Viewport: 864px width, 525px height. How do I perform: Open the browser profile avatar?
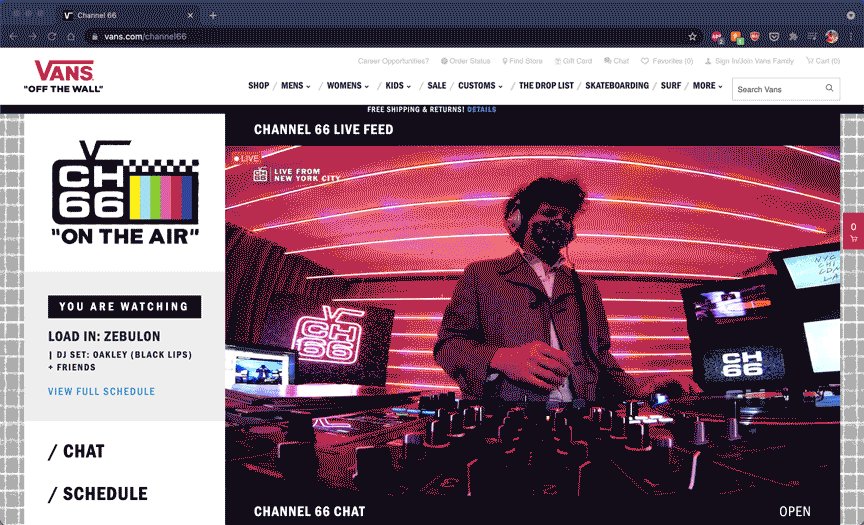(831, 36)
